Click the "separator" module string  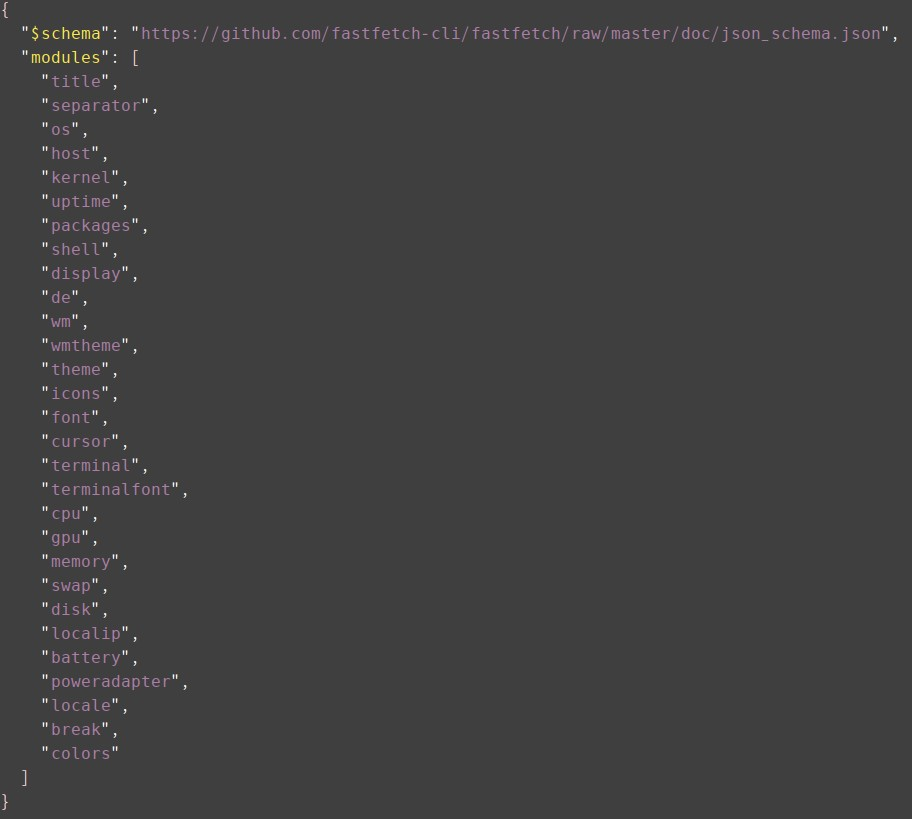[95, 105]
